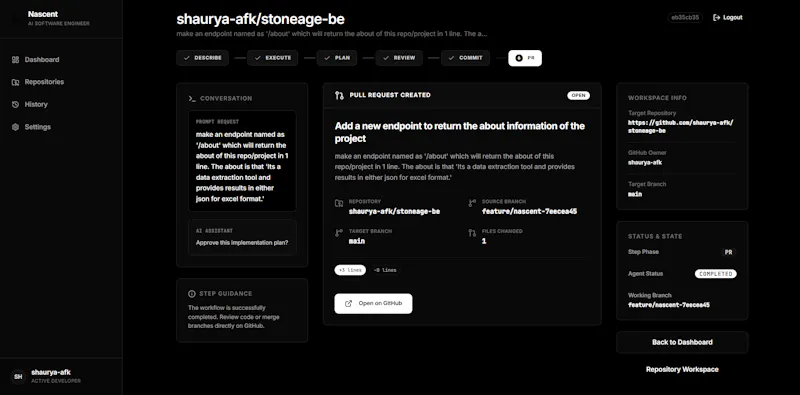Open Settings from the sidebar
This screenshot has height=395, width=800.
point(31,127)
